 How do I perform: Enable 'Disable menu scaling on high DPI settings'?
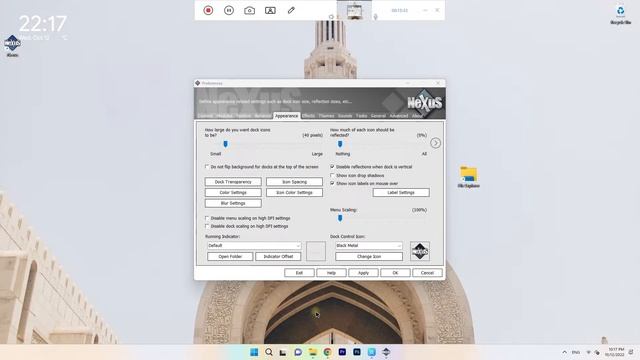tap(207, 218)
